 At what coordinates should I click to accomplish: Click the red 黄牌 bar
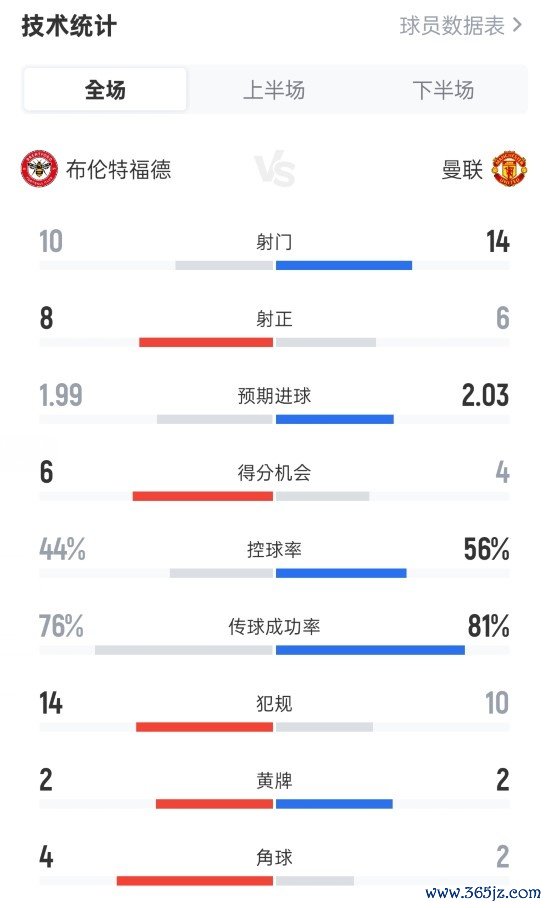click(x=214, y=804)
